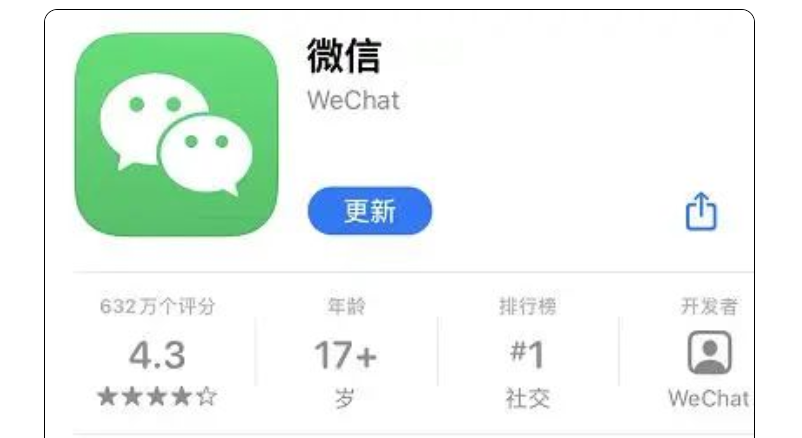Tap the 4.3 rating score
802x438 pixels.
tap(157, 355)
